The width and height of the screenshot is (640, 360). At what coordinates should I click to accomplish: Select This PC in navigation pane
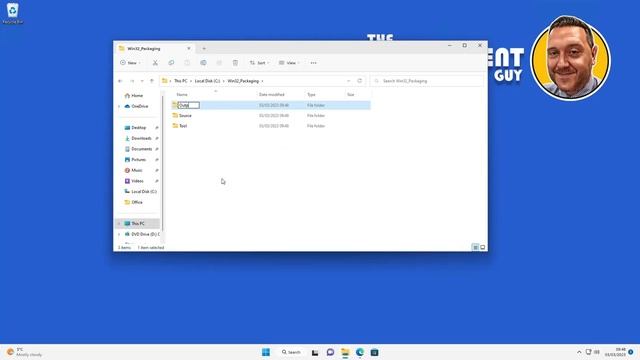pos(138,223)
